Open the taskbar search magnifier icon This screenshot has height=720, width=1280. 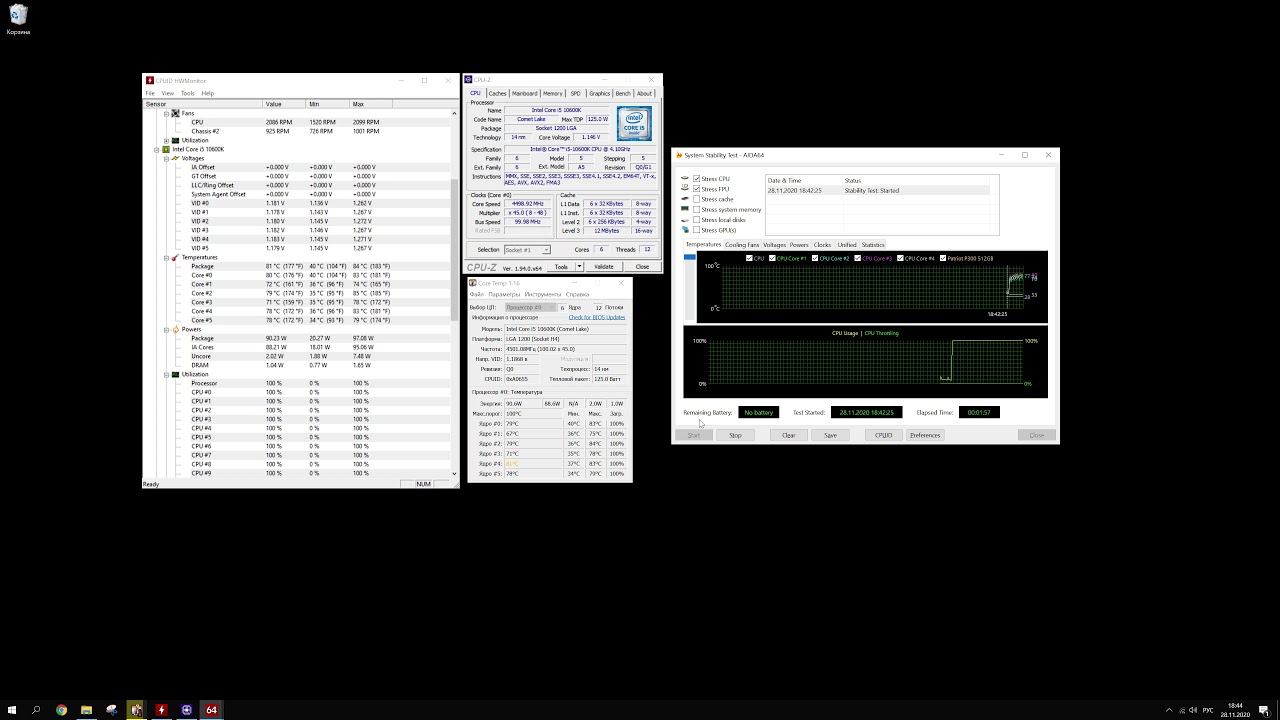(36, 710)
